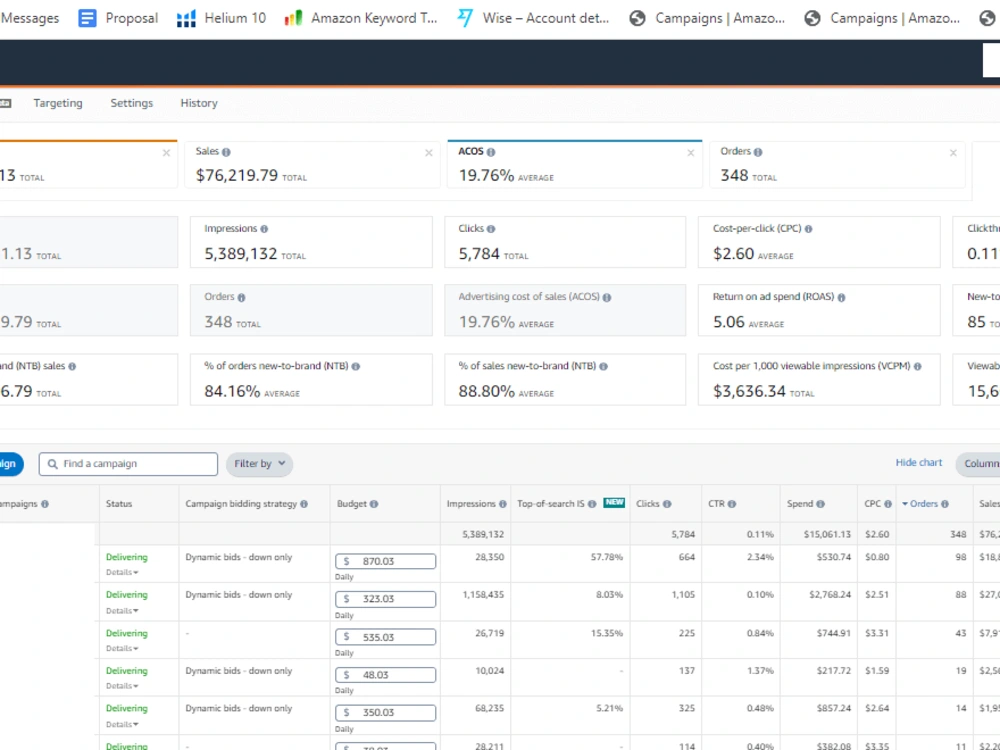
Task: Focus the Find a campaign search field
Action: click(128, 464)
